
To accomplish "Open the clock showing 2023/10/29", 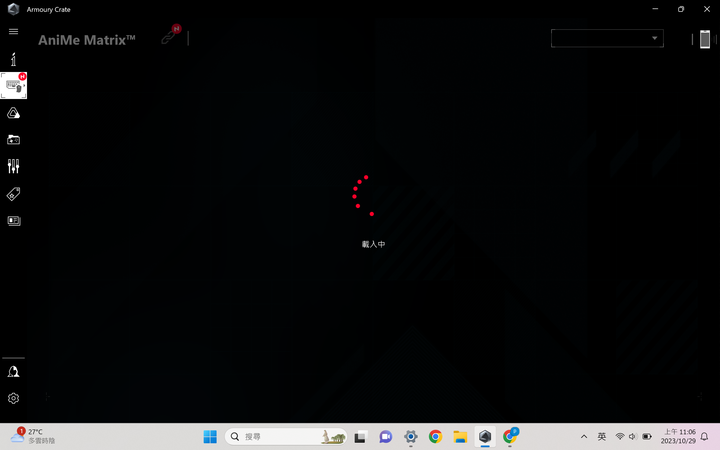I will point(679,436).
